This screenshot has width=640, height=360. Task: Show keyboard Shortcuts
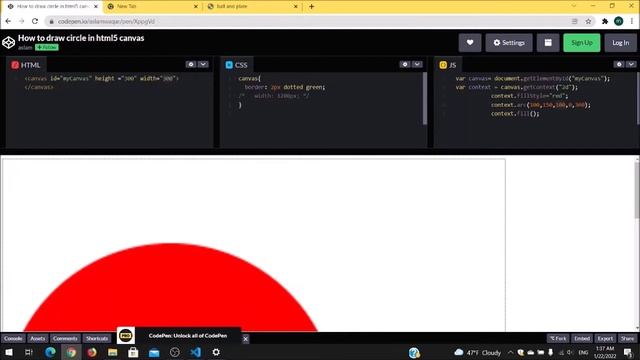pyautogui.click(x=97, y=338)
